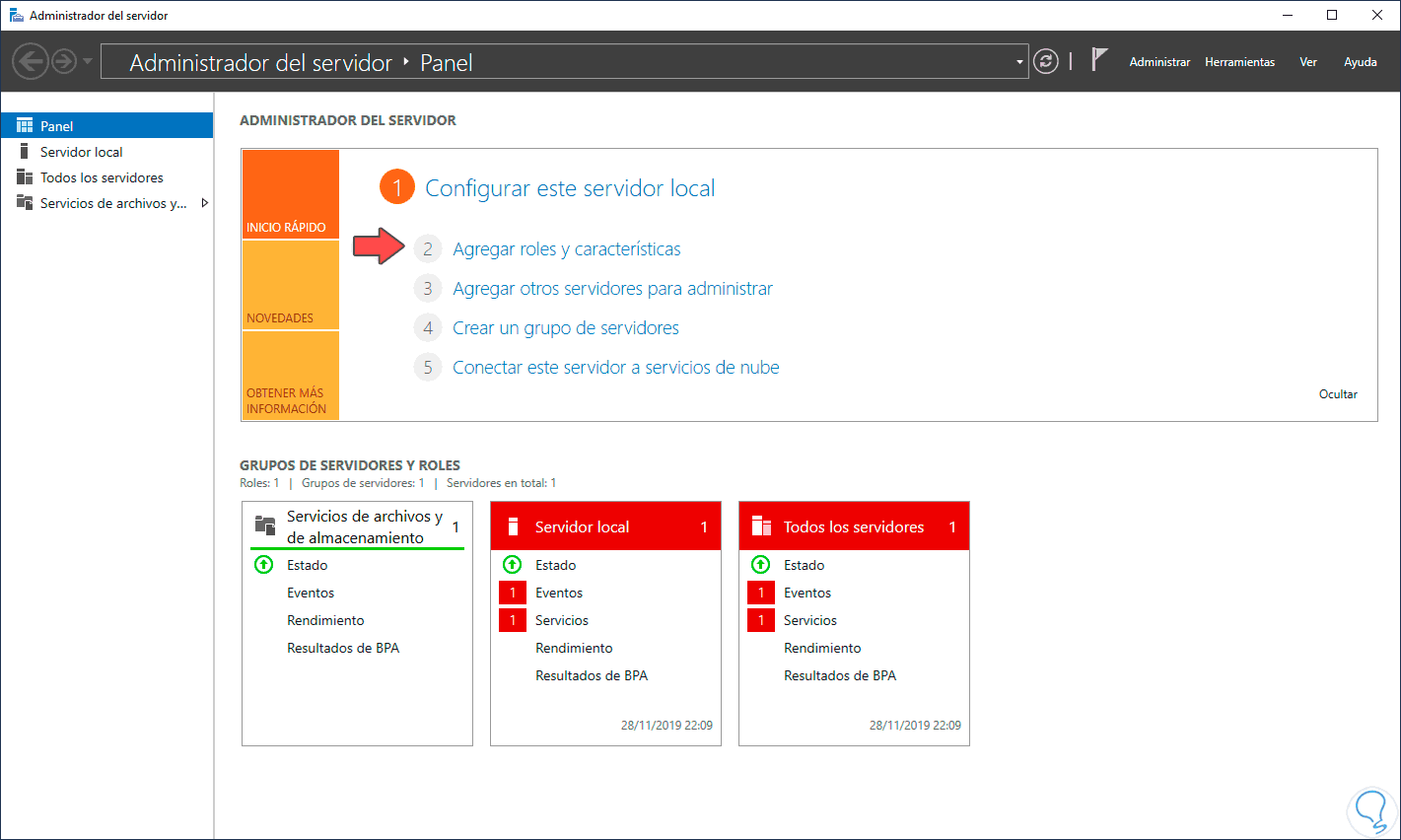Image resolution: width=1401 pixels, height=840 pixels.
Task: Expand Servicios de archivos sidebar arrow
Action: click(x=204, y=203)
